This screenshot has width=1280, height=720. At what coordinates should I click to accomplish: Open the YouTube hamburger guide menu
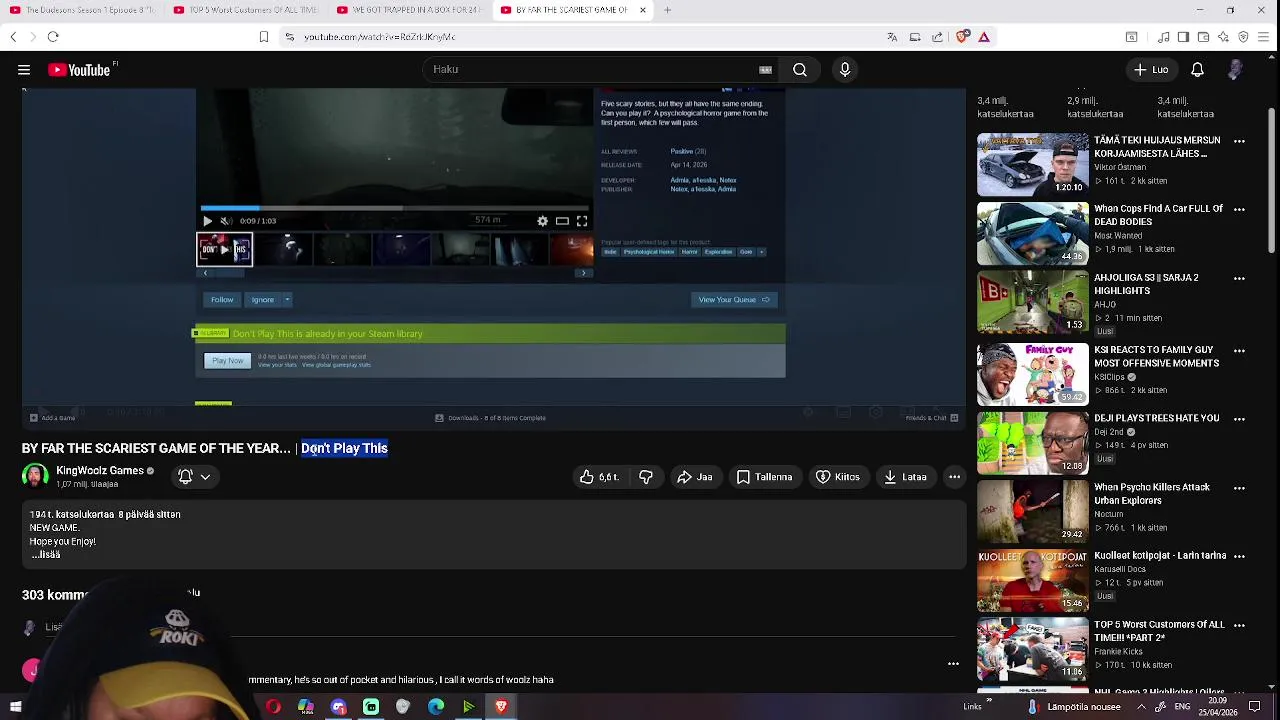click(24, 70)
